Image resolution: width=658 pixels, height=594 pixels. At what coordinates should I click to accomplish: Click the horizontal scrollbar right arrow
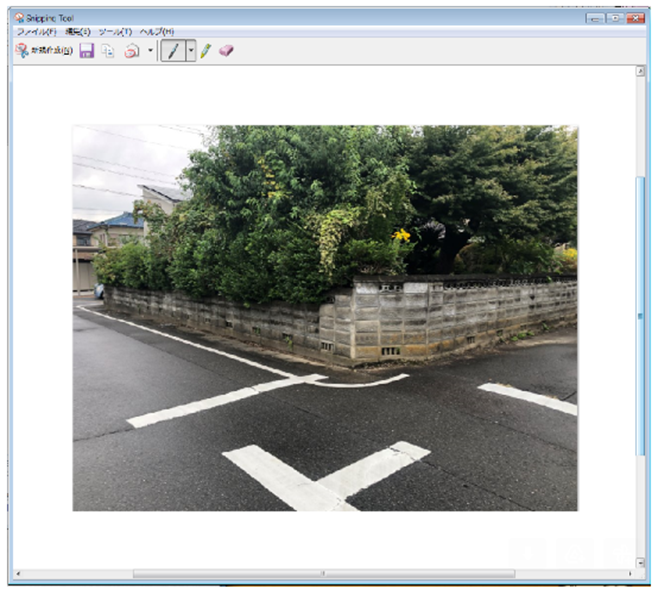pos(630,574)
